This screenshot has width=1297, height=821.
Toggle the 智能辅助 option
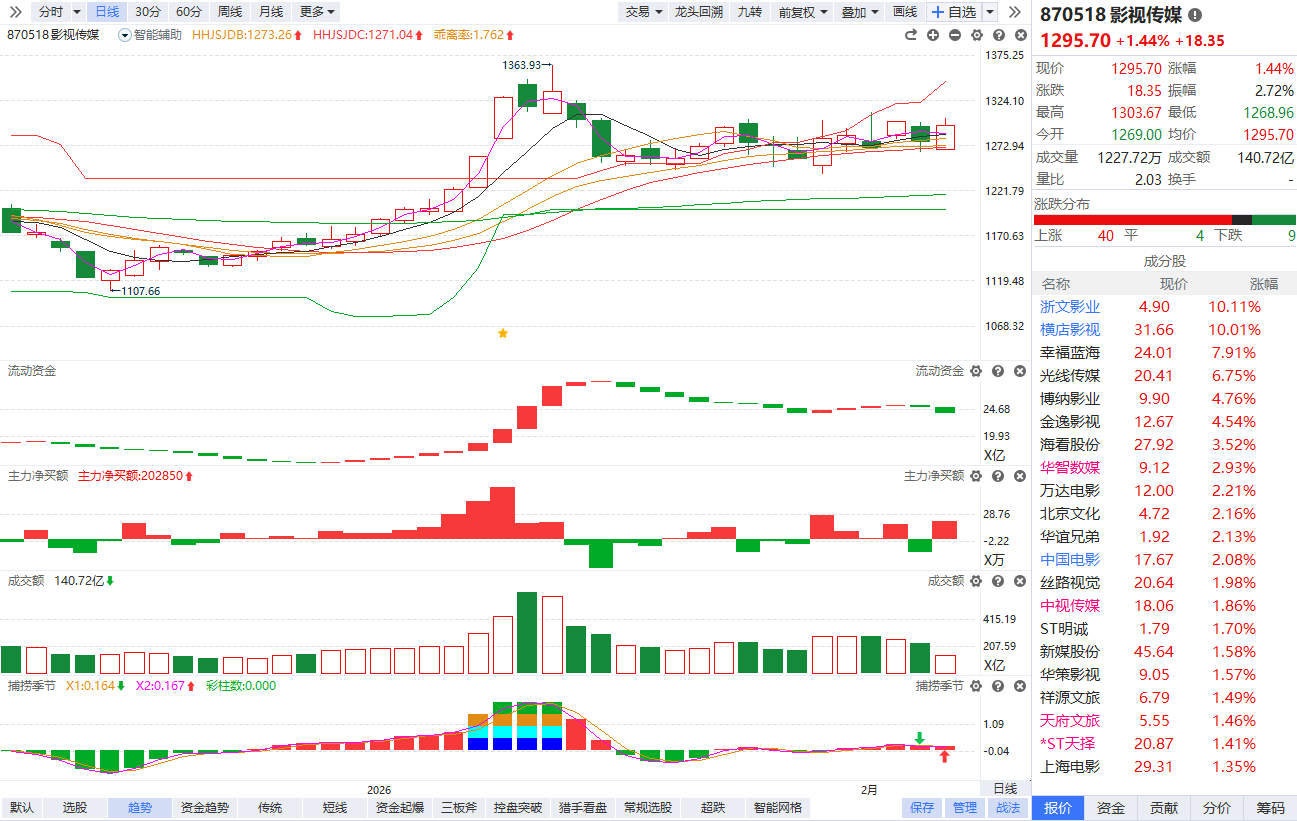tap(151, 35)
